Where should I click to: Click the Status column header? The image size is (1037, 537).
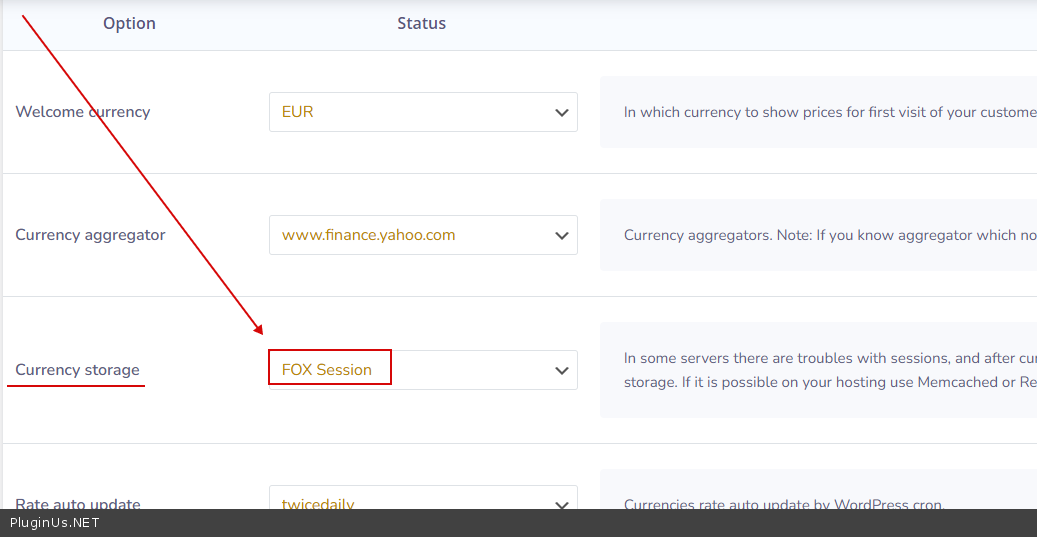(421, 23)
